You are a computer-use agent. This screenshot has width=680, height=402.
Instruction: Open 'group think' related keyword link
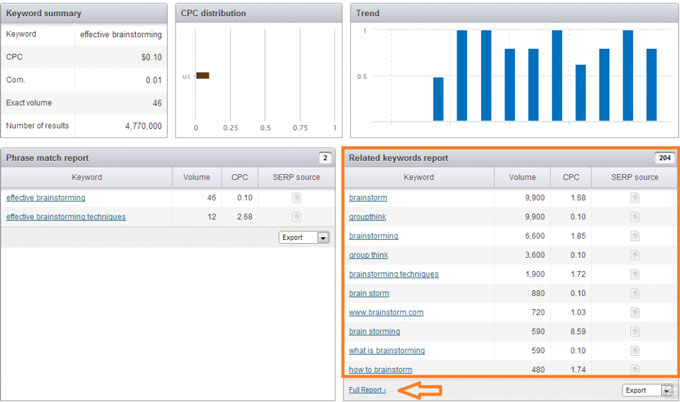pos(369,255)
